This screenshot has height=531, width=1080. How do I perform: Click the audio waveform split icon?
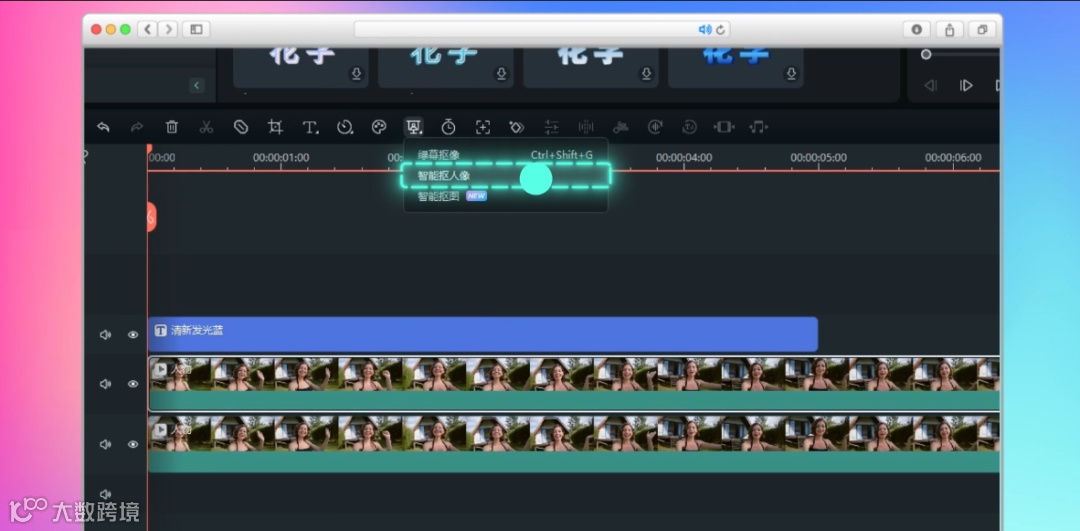tap(586, 127)
